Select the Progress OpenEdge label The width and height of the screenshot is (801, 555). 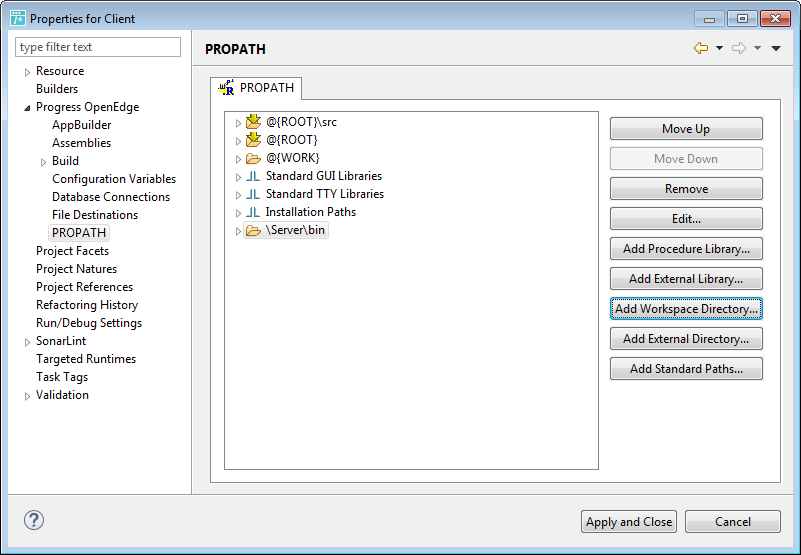click(x=87, y=107)
